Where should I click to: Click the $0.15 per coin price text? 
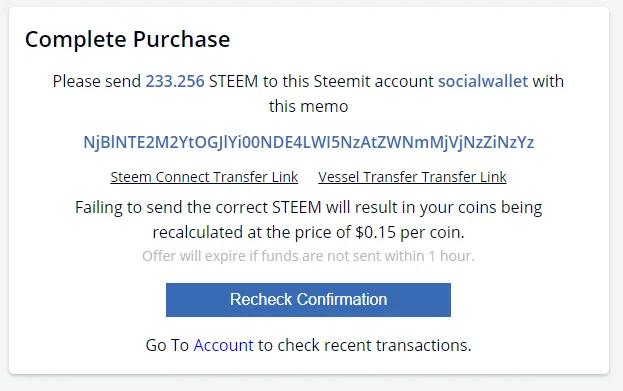[x=410, y=232]
